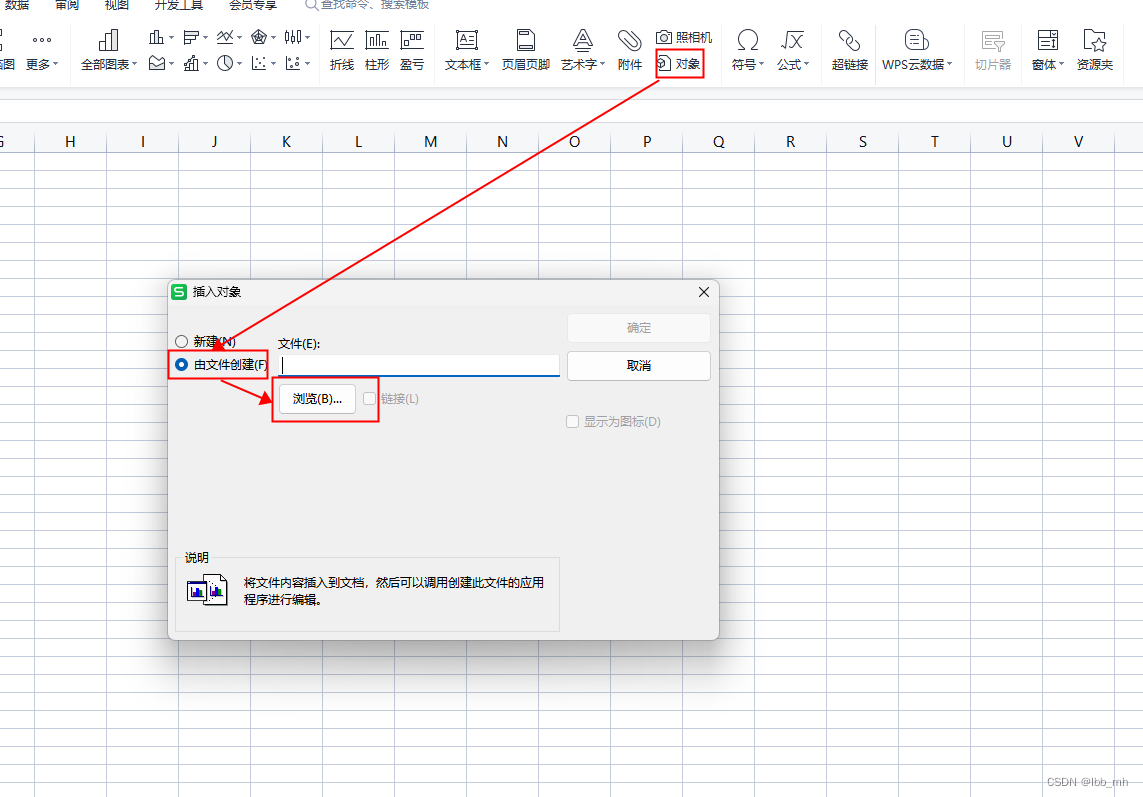Screen dimensions: 1143x797
Task: Select column header M
Action: tap(431, 141)
